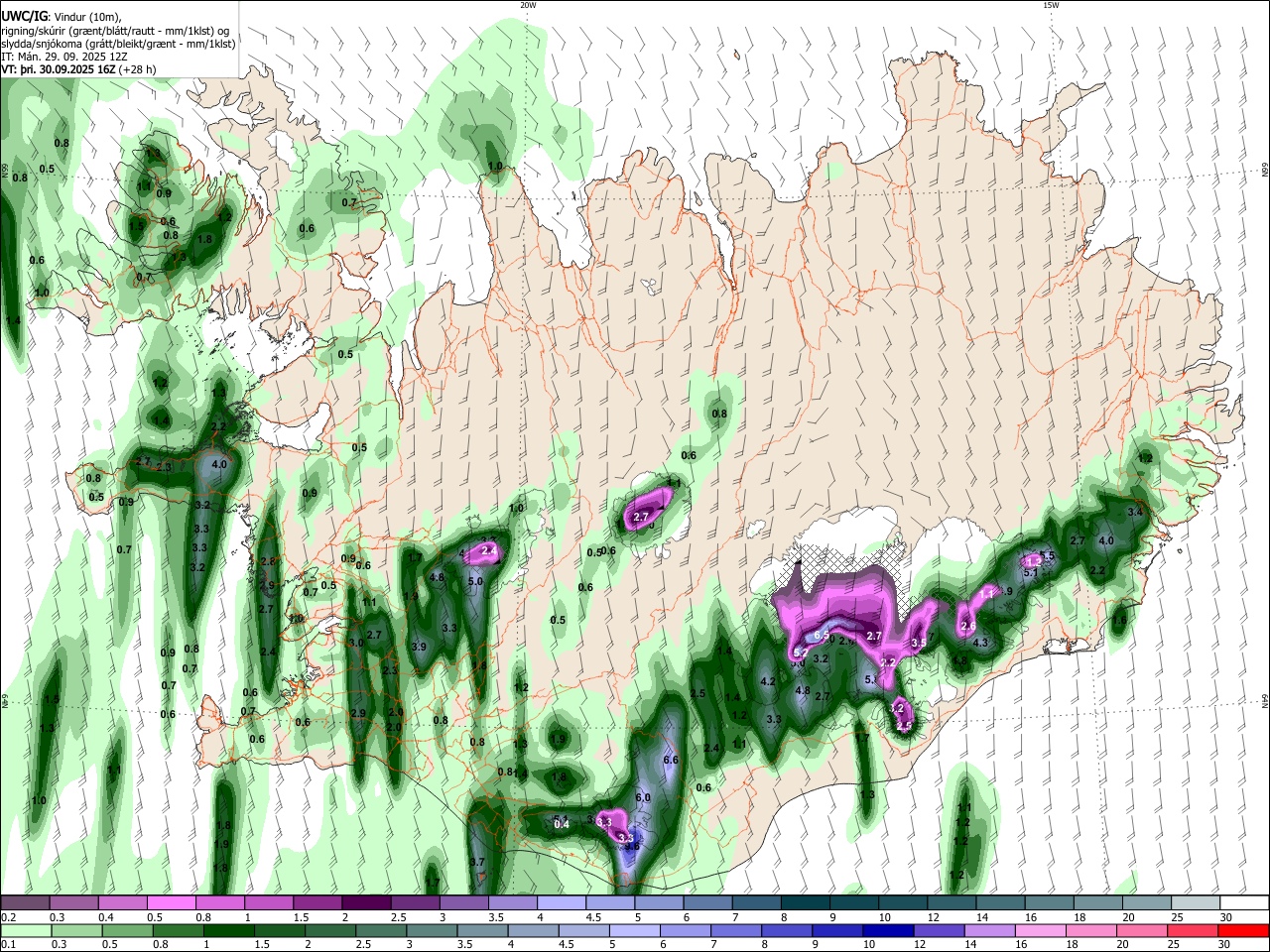Click the '3.4' precipitation value in the east
1270x952 pixels.
1136,511
